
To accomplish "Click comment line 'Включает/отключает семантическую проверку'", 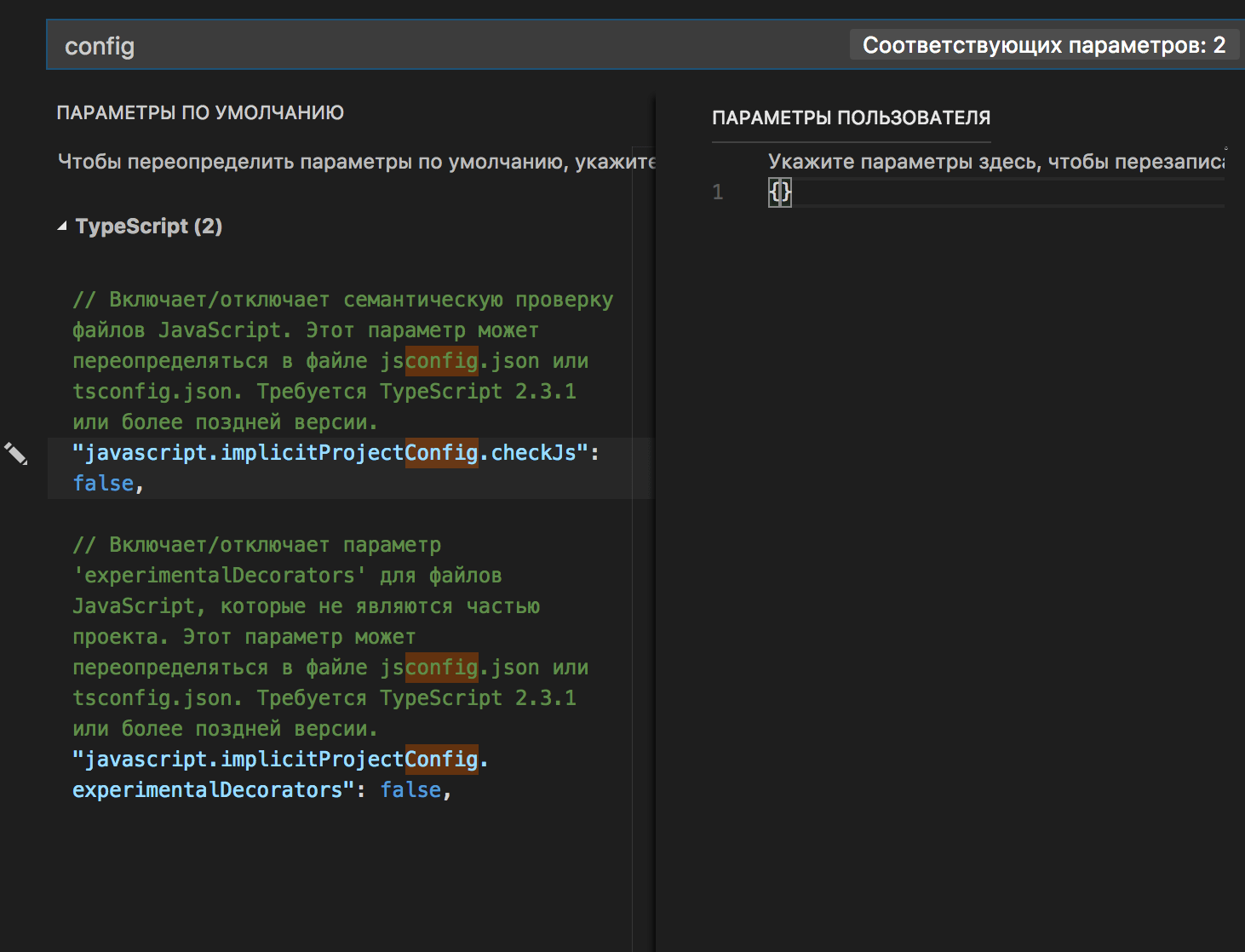I will tap(342, 300).
